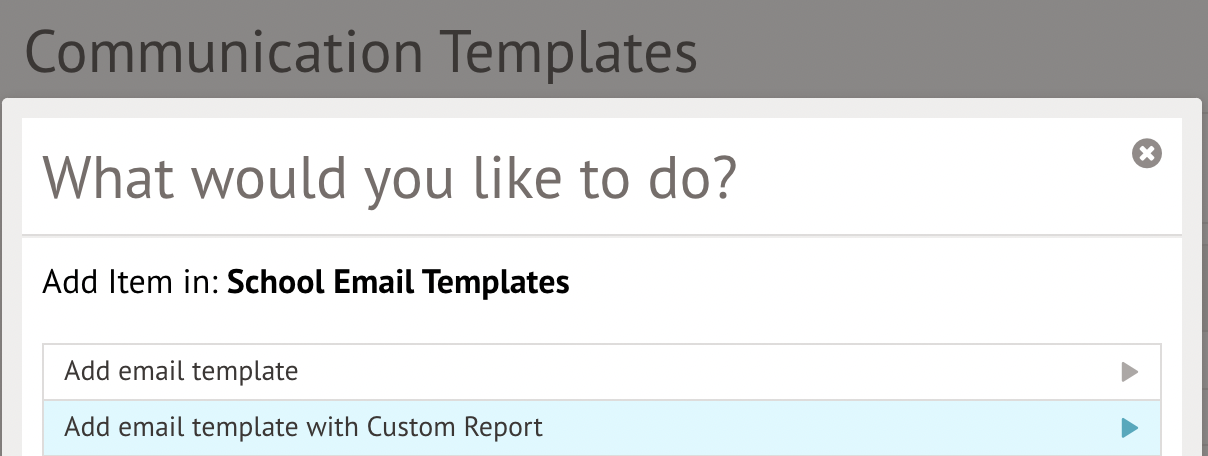Click the "Communication Templates" page title
Image resolution: width=1208 pixels, height=456 pixels.
(361, 52)
